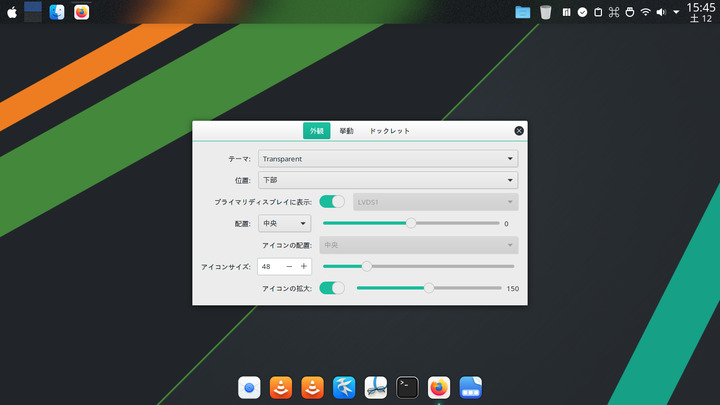The image size is (720, 405).
Task: Click the 配置 offset slider
Action: (x=411, y=223)
